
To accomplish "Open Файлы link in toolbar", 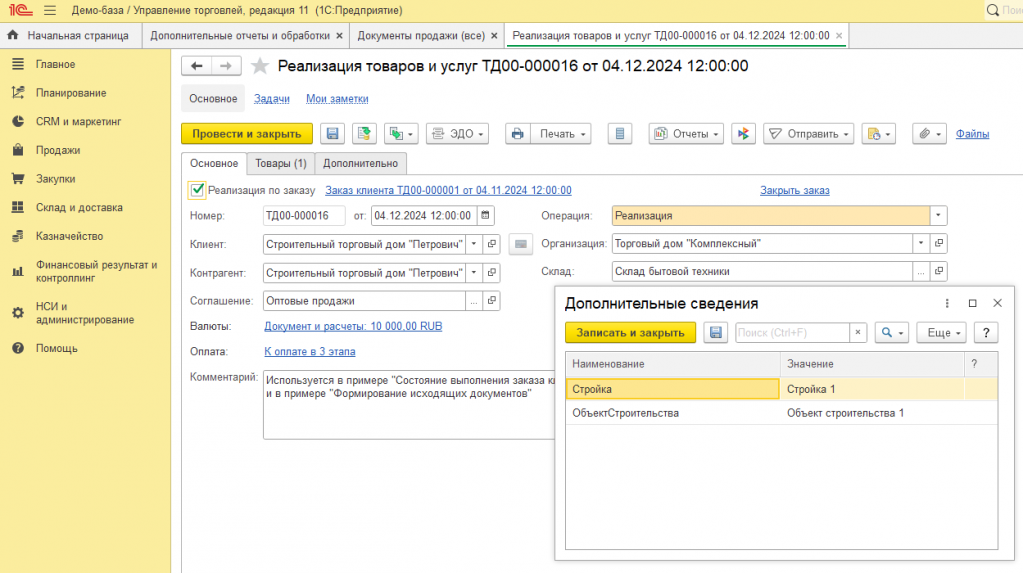I will [x=972, y=134].
